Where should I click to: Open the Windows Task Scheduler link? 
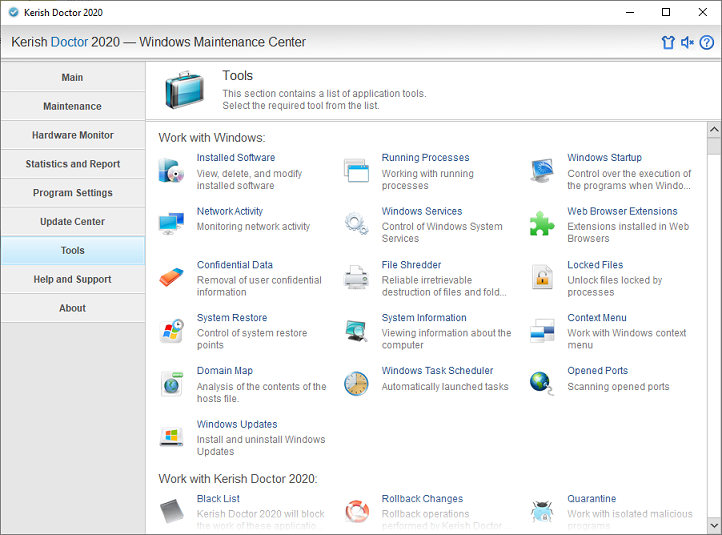[437, 371]
